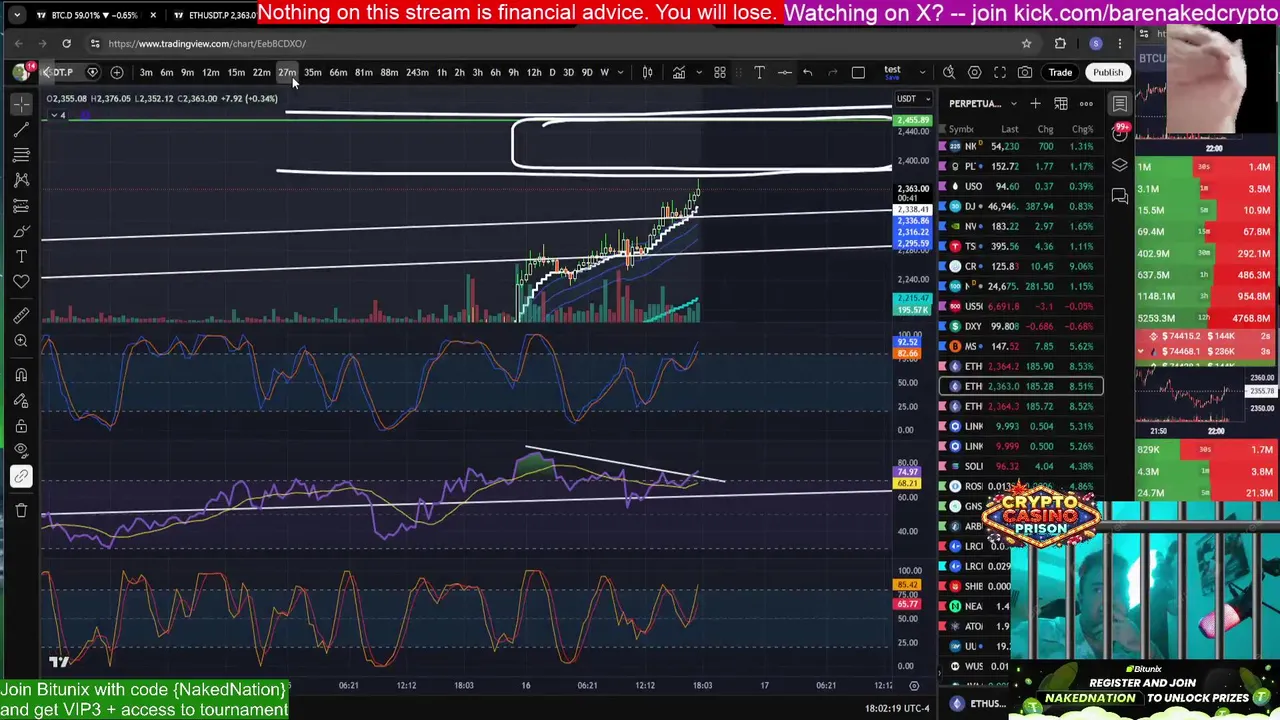1280x720 pixels.
Task: Bookmark this page with the star icon
Action: coord(1026,43)
